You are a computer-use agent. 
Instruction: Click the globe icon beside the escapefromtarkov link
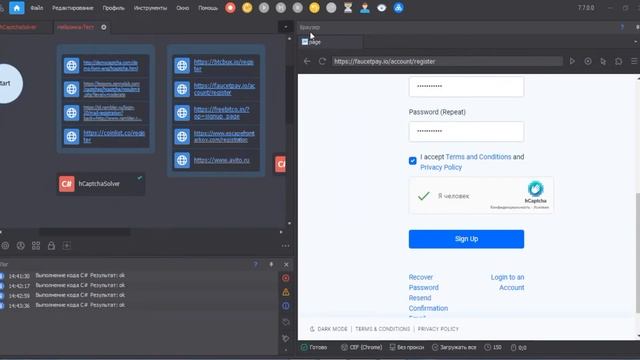pos(182,136)
